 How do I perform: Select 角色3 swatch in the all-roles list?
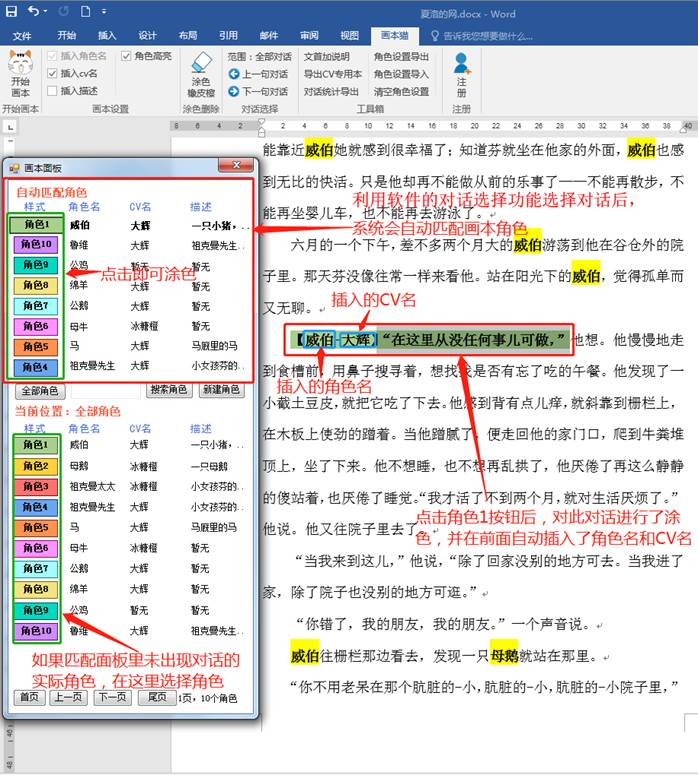pos(36,486)
